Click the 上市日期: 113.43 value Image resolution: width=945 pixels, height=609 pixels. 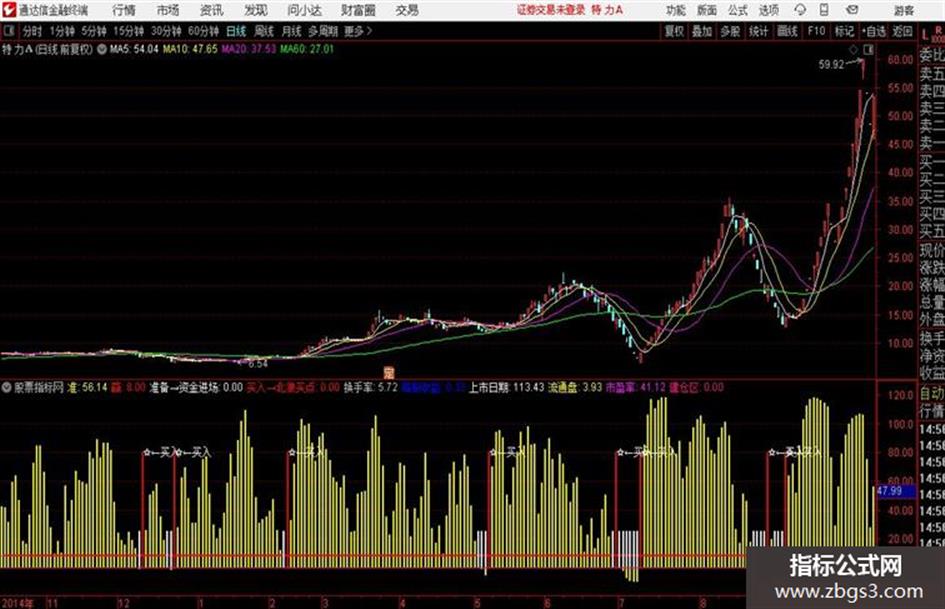tap(506, 388)
